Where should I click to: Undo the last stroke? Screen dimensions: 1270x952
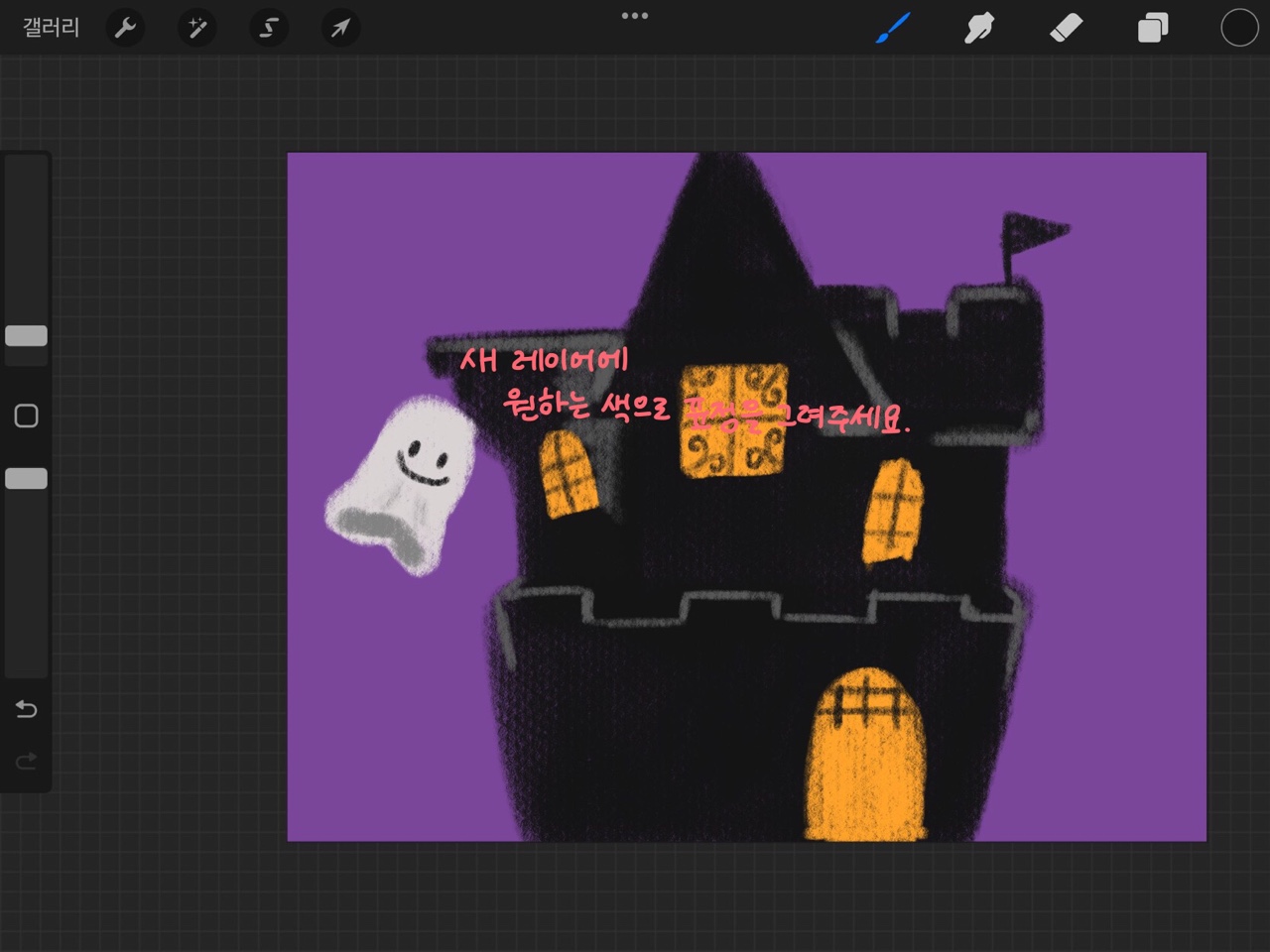(27, 709)
